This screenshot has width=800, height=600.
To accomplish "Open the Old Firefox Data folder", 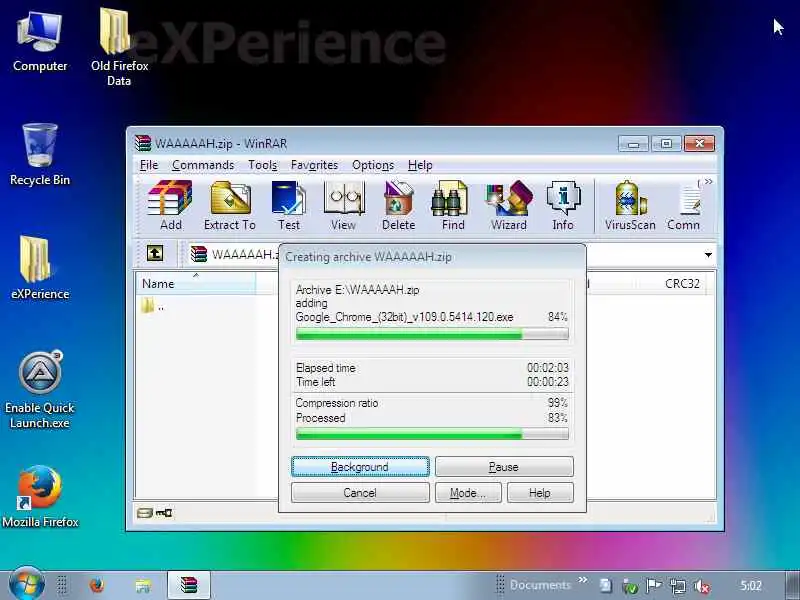I will point(119,46).
